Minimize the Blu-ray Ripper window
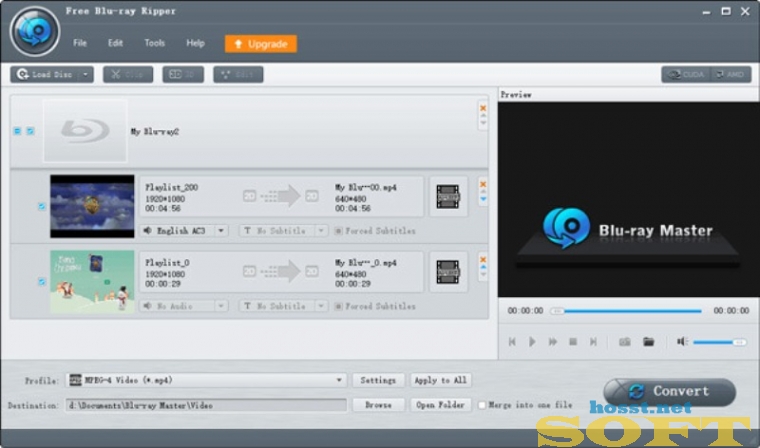This screenshot has height=448, width=760. point(706,12)
